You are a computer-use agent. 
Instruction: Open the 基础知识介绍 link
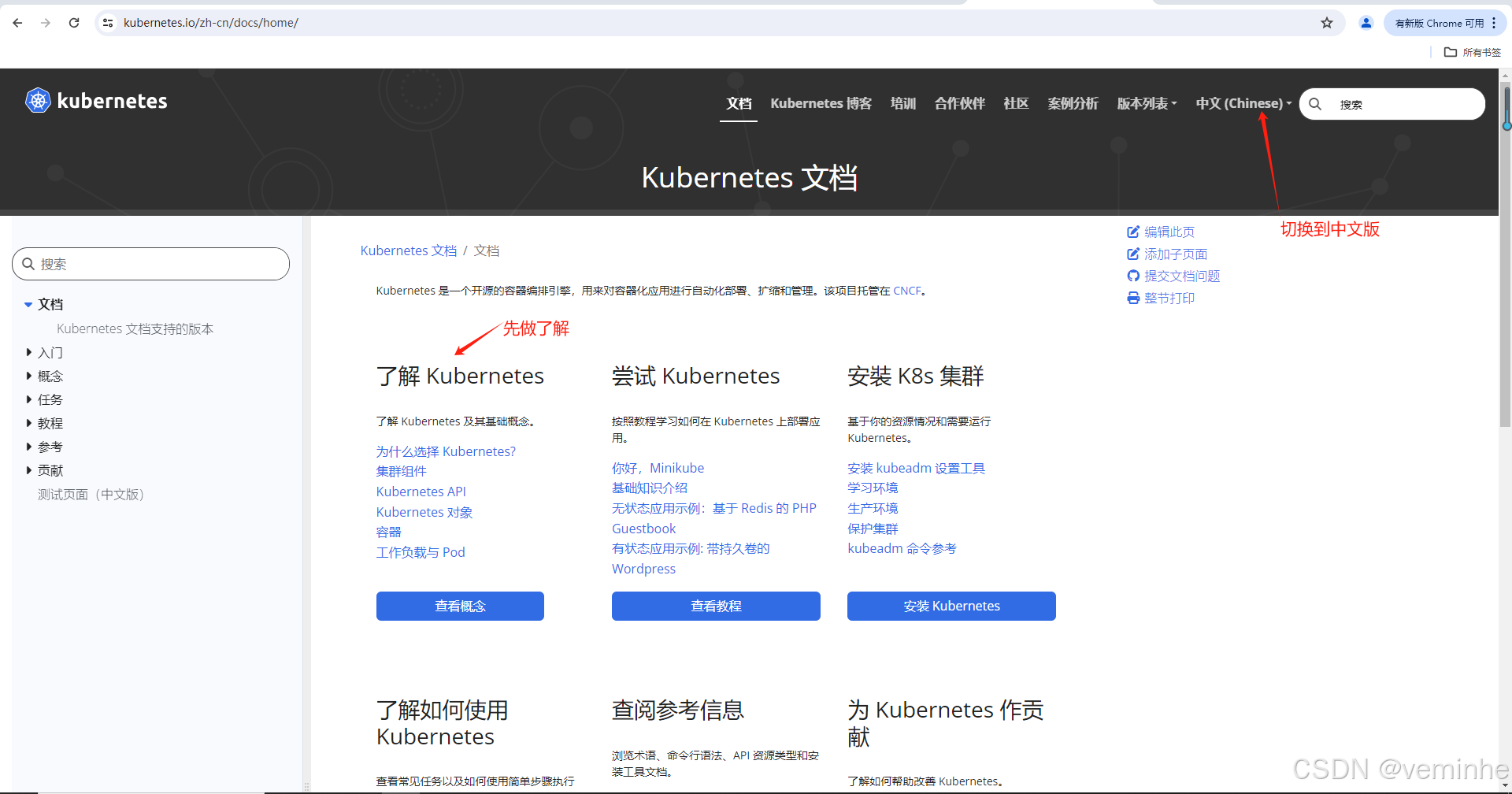click(x=650, y=488)
